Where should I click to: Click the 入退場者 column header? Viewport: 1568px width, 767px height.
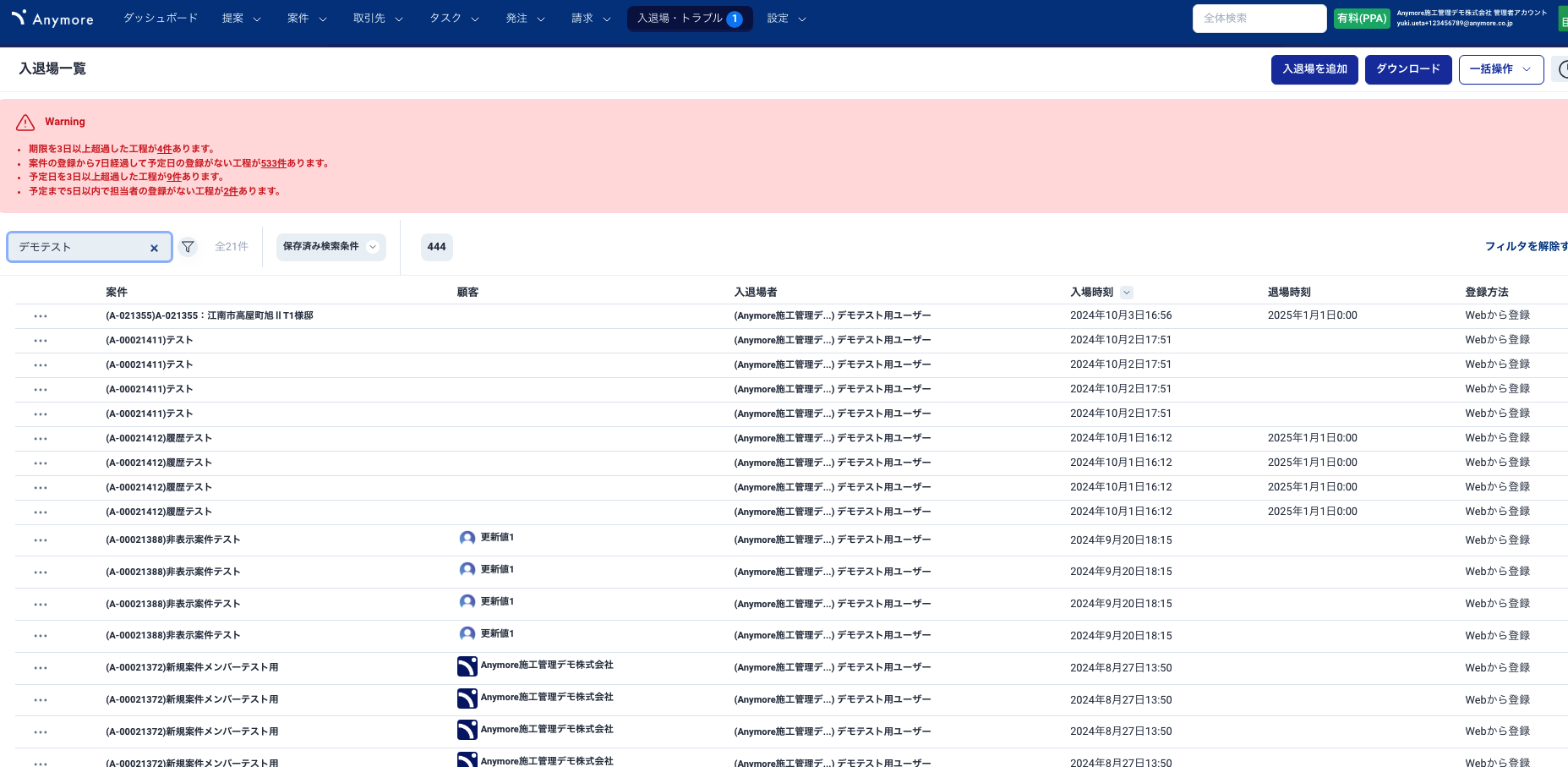756,293
